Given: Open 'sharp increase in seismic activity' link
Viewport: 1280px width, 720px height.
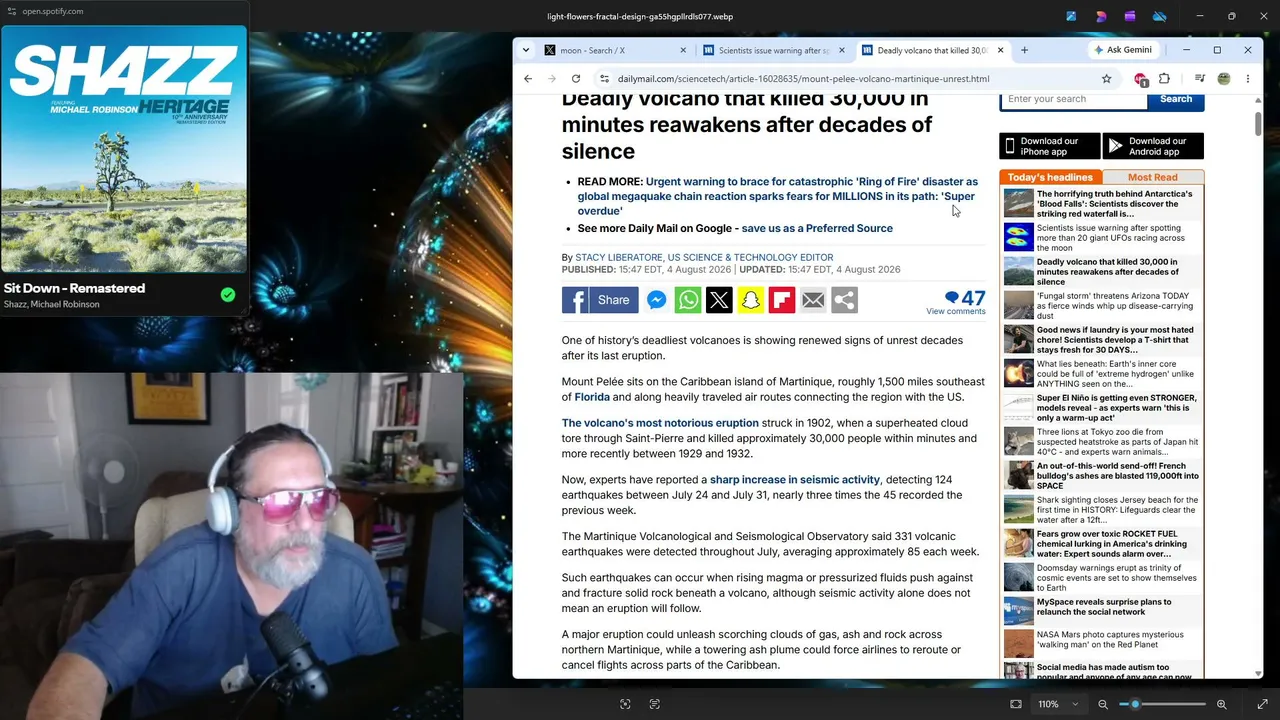Looking at the screenshot, I should coord(795,480).
